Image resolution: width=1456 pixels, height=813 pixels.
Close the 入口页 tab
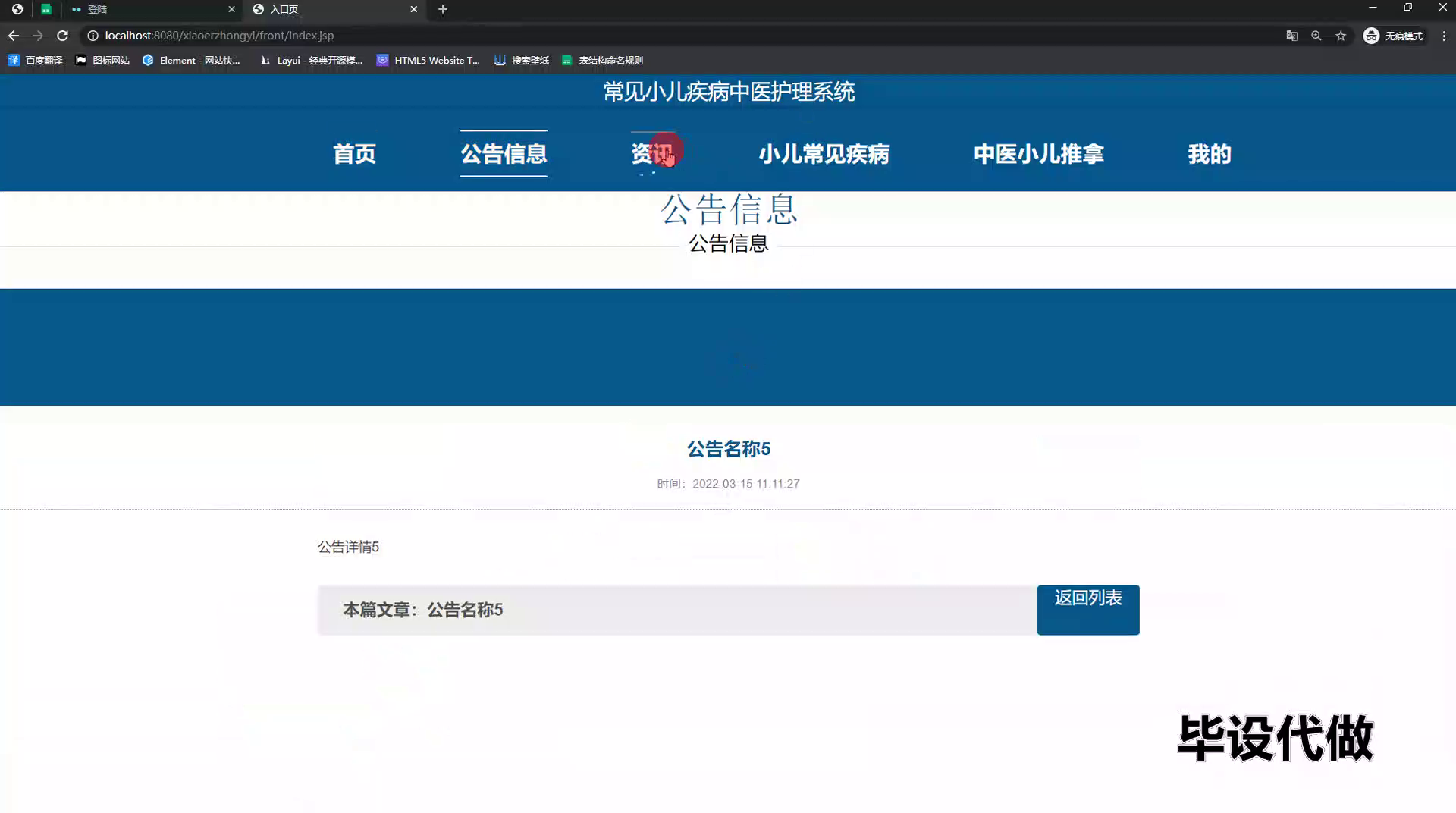click(x=413, y=9)
